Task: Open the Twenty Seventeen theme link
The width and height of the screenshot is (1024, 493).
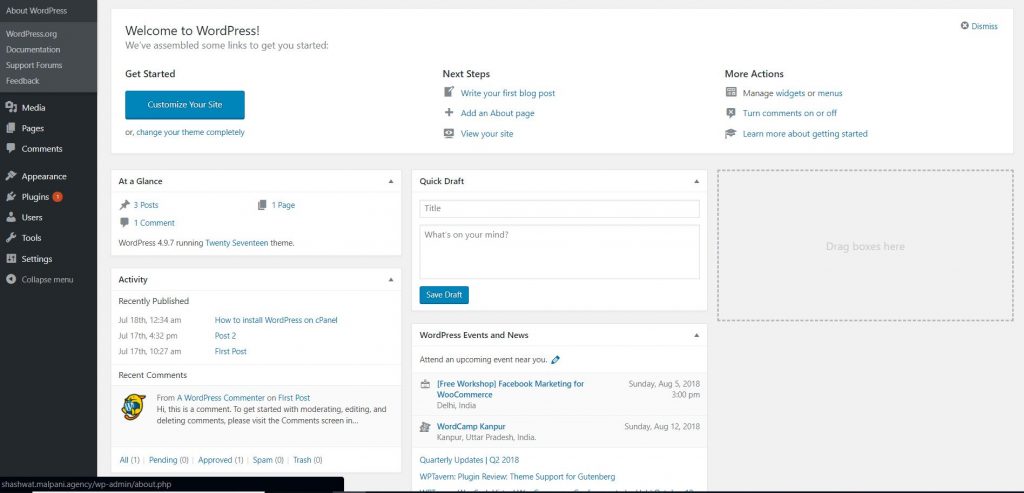Action: (236, 243)
